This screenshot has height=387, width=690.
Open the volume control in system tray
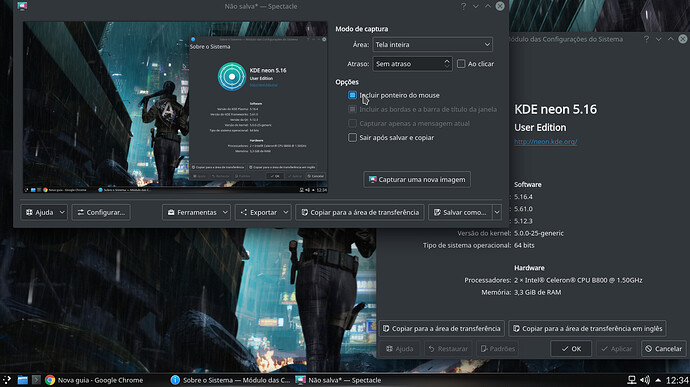point(645,380)
